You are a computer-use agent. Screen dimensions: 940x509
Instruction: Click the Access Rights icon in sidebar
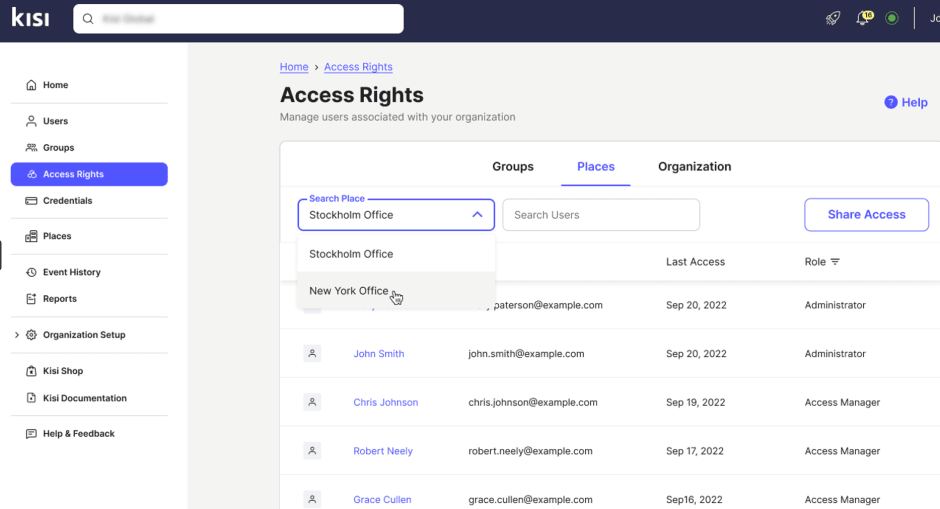point(32,174)
